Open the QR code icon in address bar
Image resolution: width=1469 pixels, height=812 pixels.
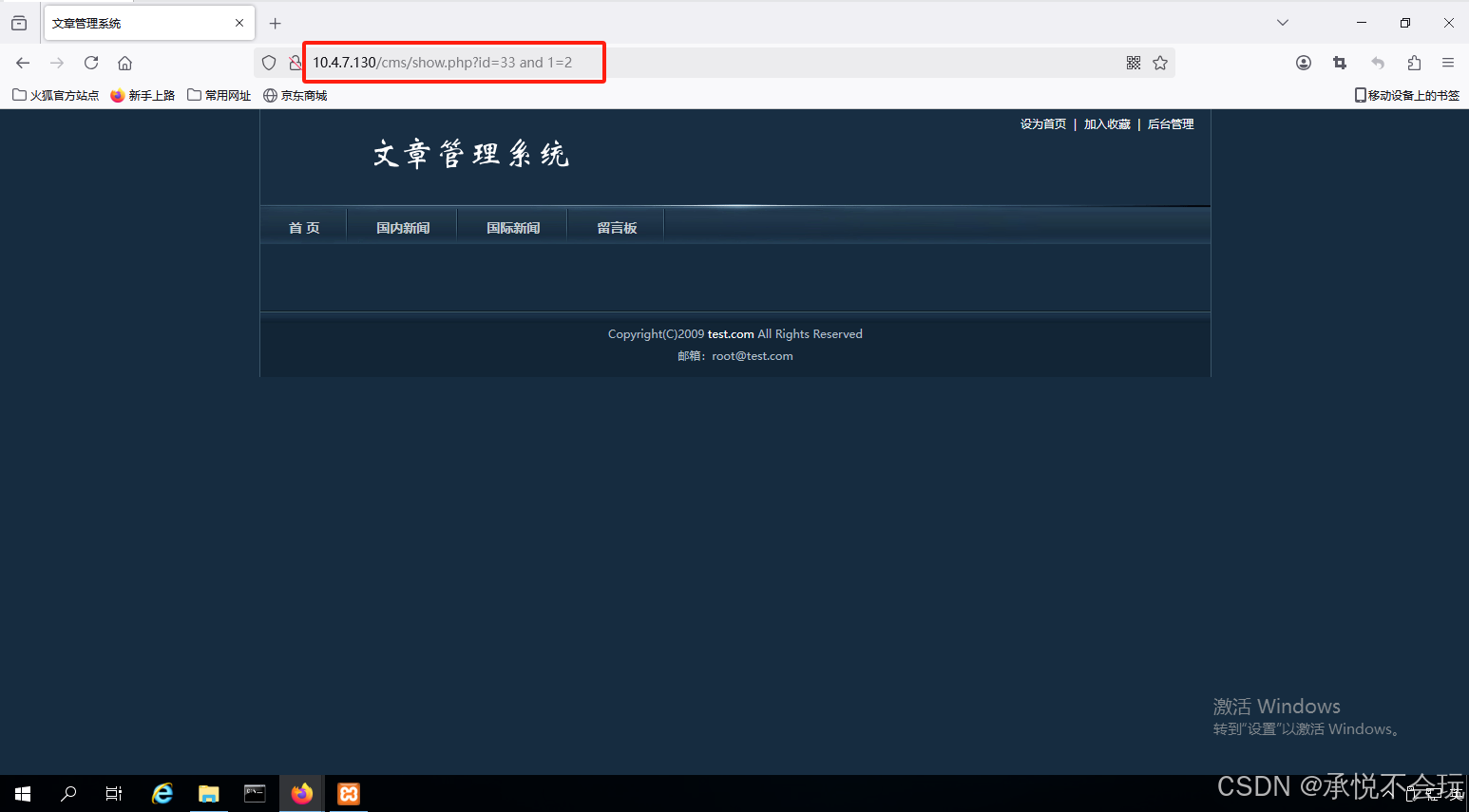1134,63
